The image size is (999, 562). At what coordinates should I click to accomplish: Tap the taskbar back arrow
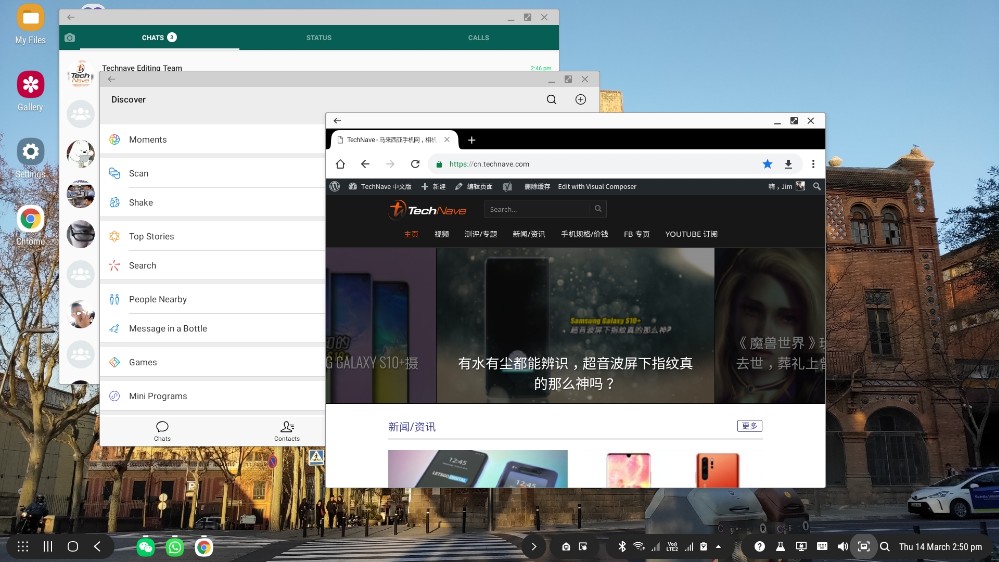[x=97, y=546]
